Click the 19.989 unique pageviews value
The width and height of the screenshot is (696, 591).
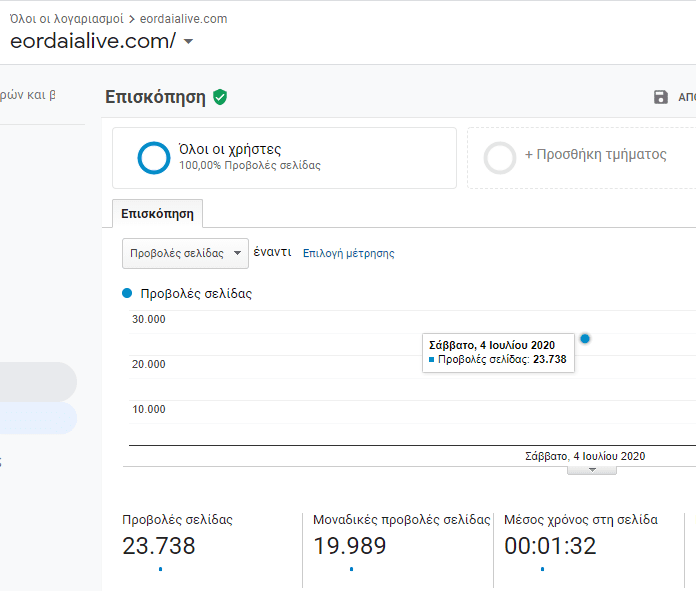pyautogui.click(x=350, y=546)
